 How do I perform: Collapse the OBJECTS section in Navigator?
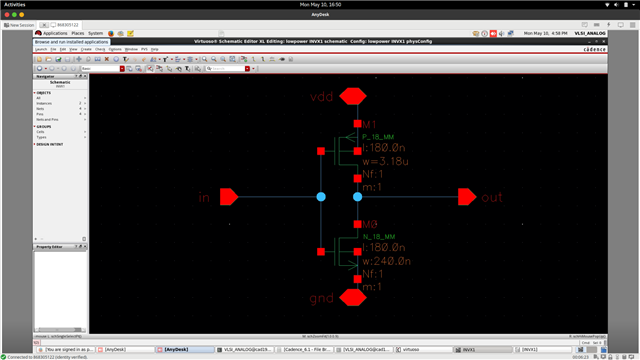pyautogui.click(x=35, y=93)
